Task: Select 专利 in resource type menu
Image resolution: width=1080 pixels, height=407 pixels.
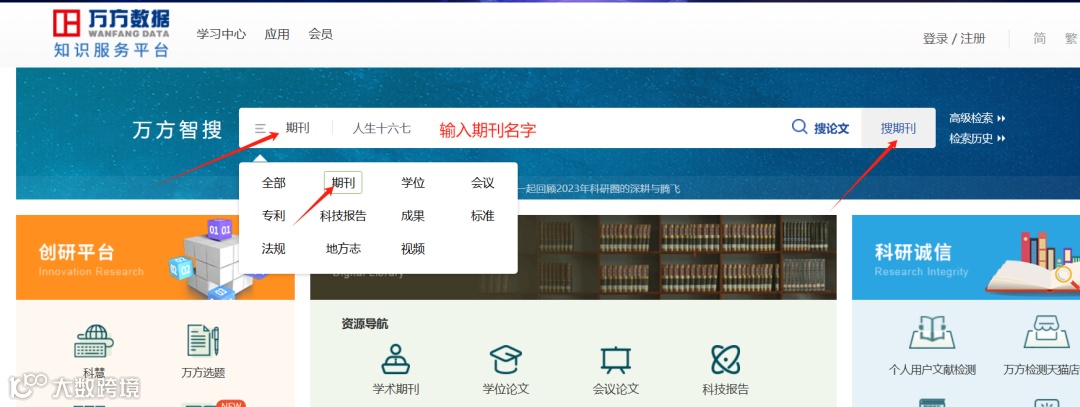Action: (x=273, y=216)
